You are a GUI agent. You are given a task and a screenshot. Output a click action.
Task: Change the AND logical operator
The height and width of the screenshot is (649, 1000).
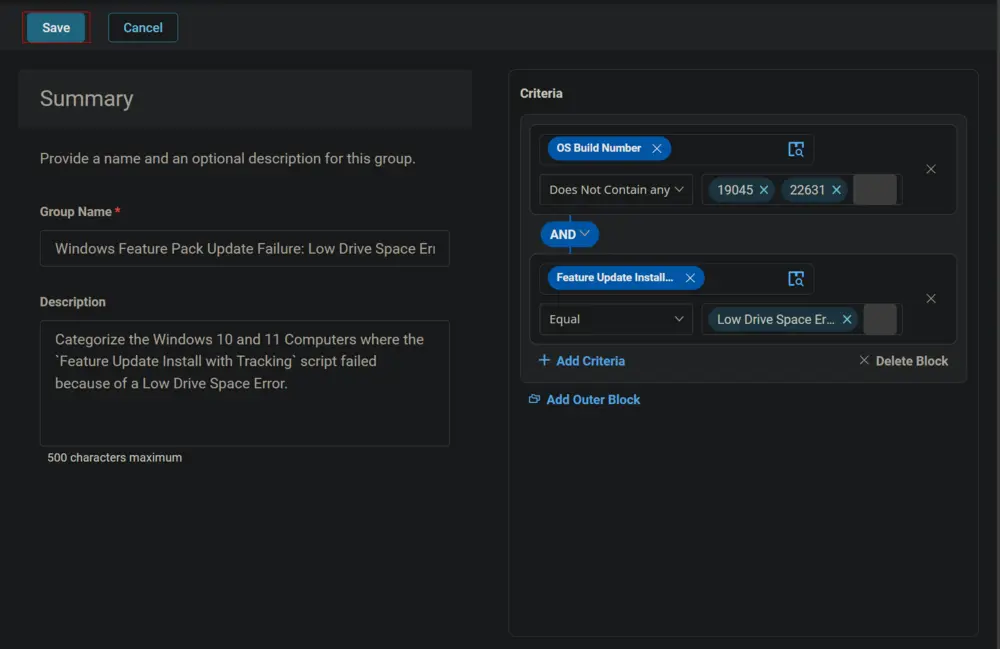pos(570,234)
